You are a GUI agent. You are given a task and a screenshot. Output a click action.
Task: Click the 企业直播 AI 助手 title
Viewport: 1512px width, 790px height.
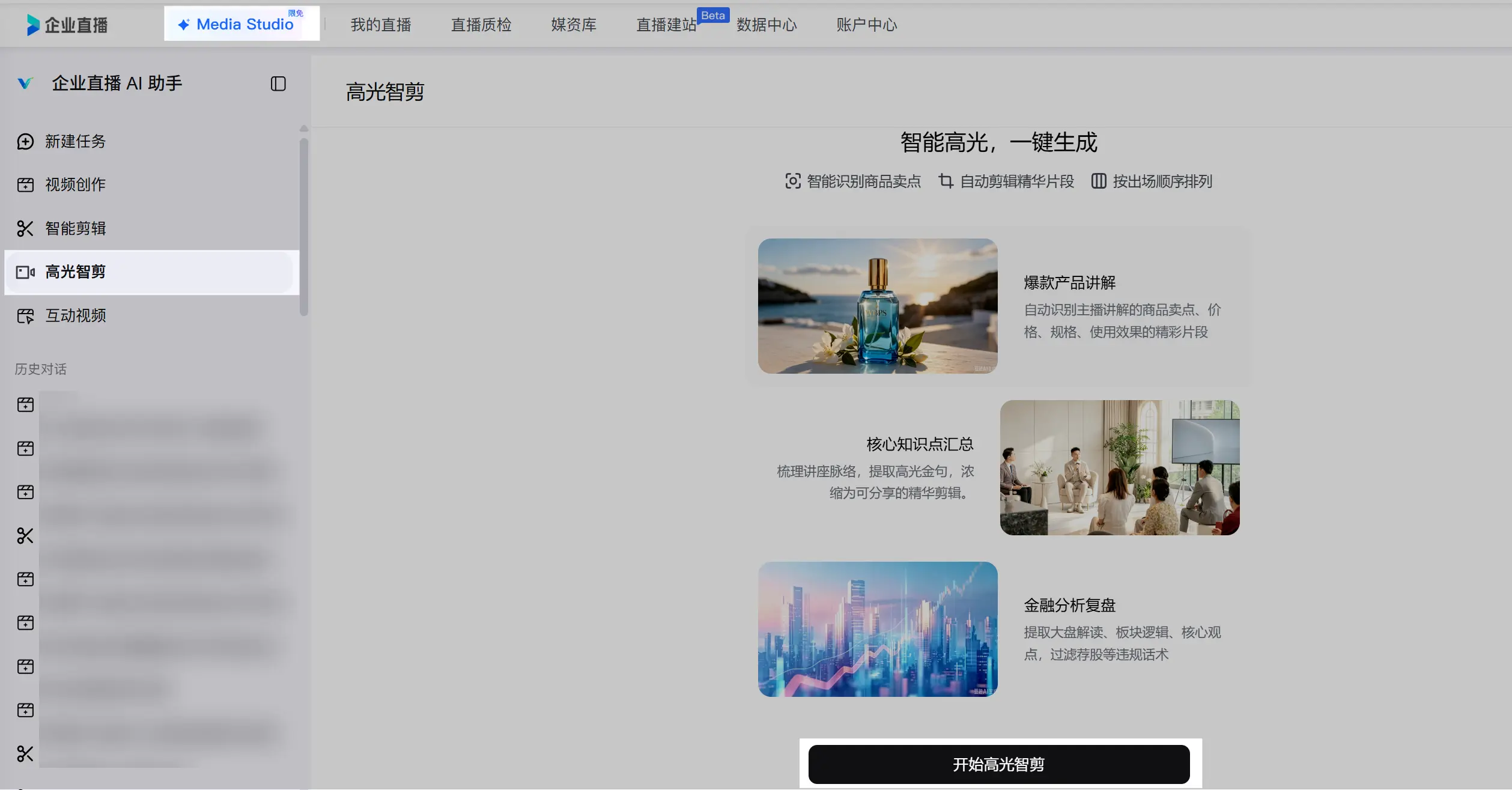(x=117, y=83)
